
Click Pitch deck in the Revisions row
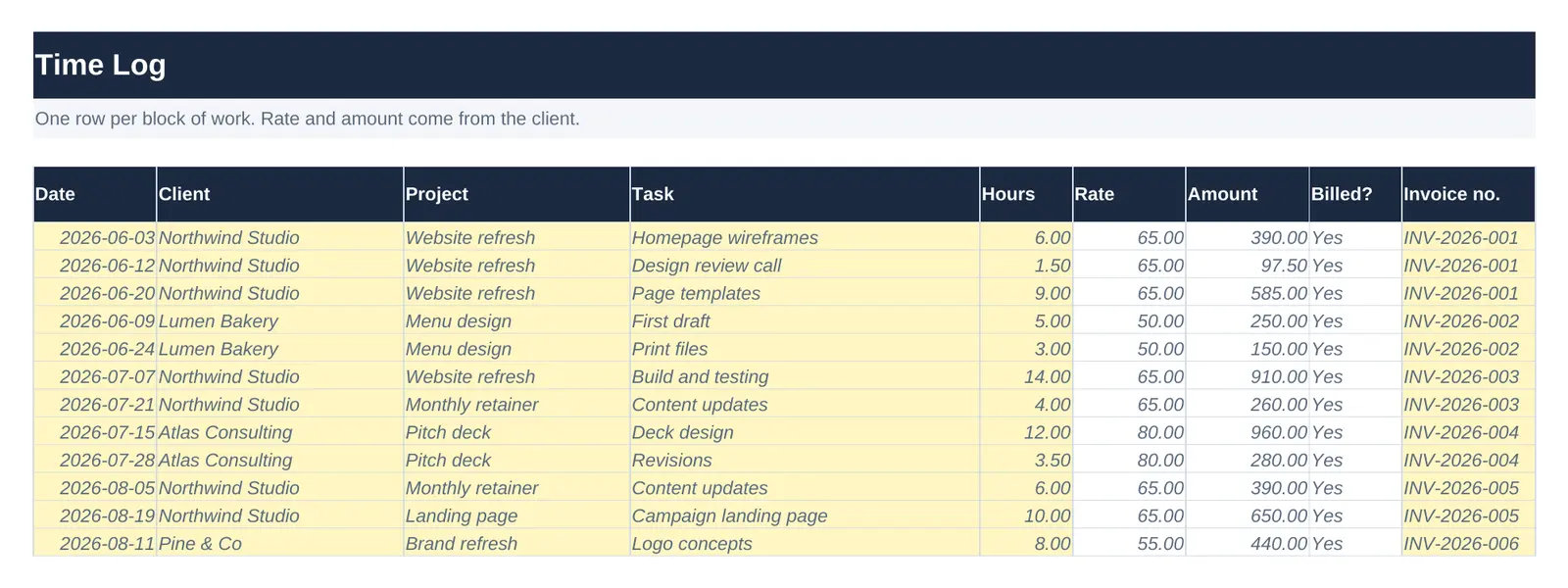(516, 460)
